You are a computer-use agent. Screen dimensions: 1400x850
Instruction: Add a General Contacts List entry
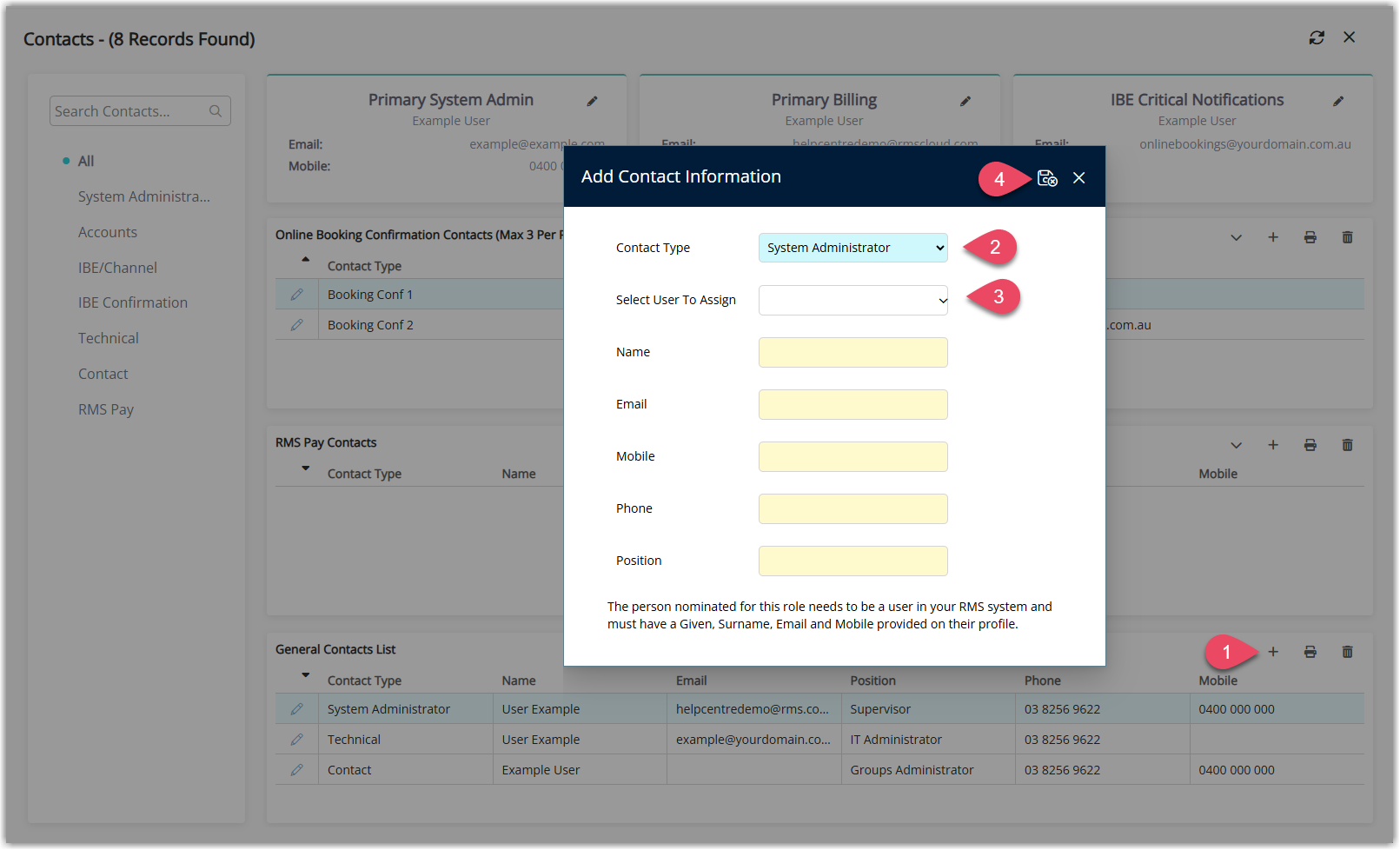pos(1273,652)
